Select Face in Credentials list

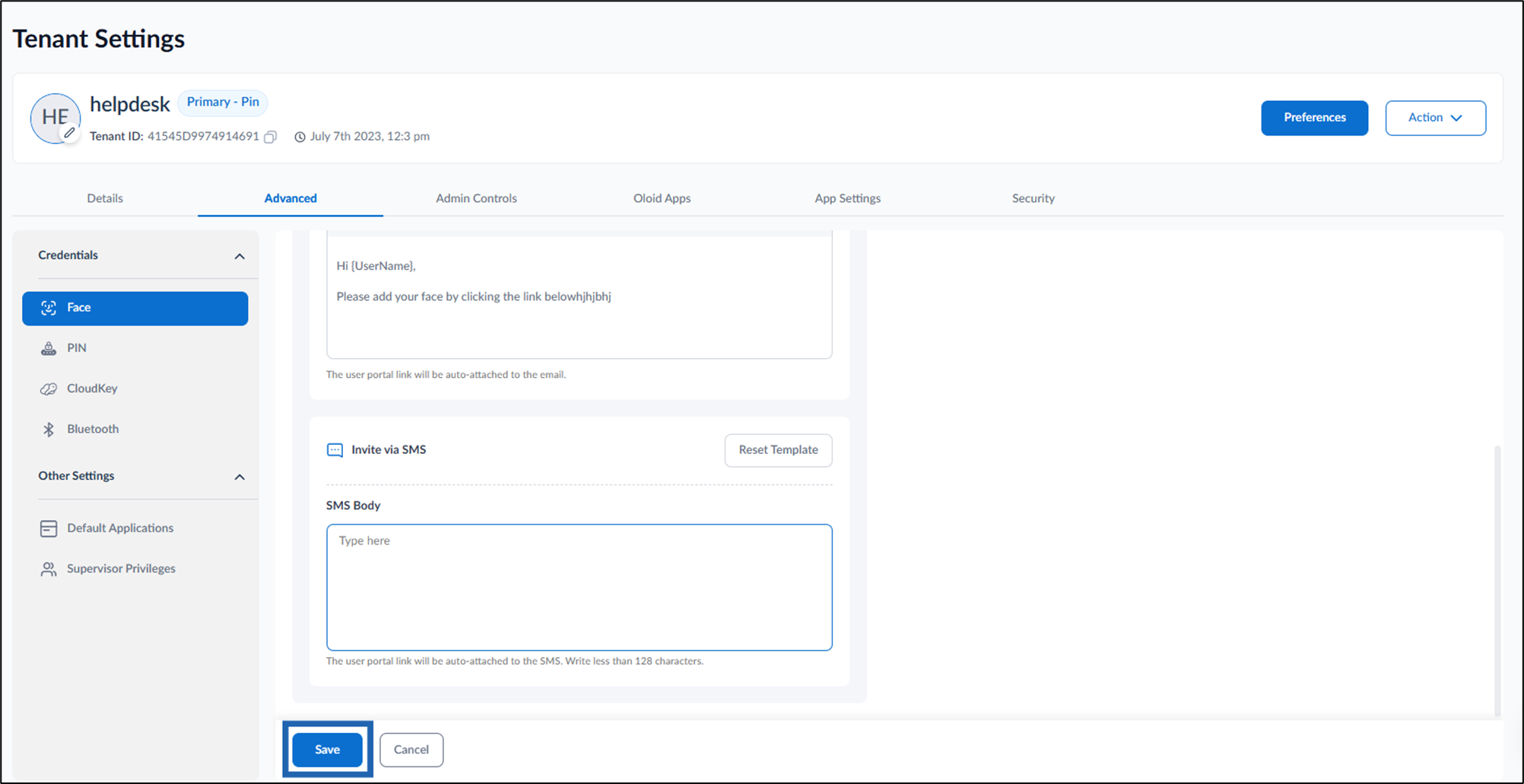pos(135,308)
